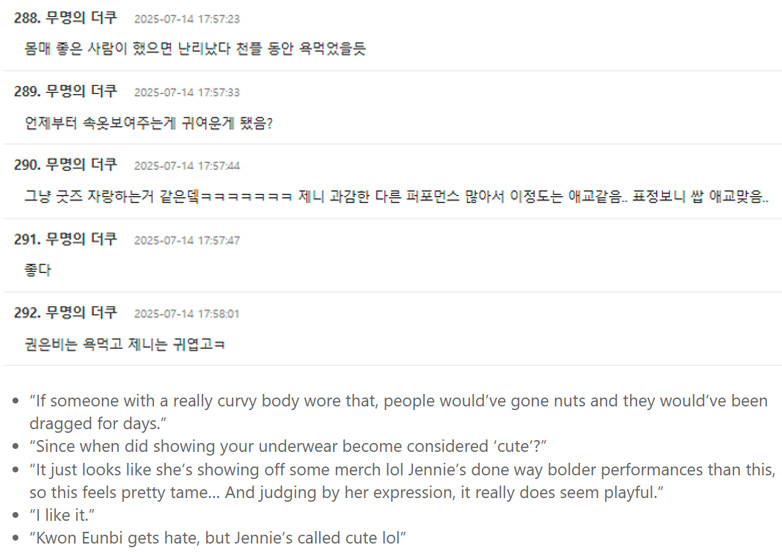Click the Korean body text of comment 289
This screenshot has width=782, height=552.
(x=148, y=122)
